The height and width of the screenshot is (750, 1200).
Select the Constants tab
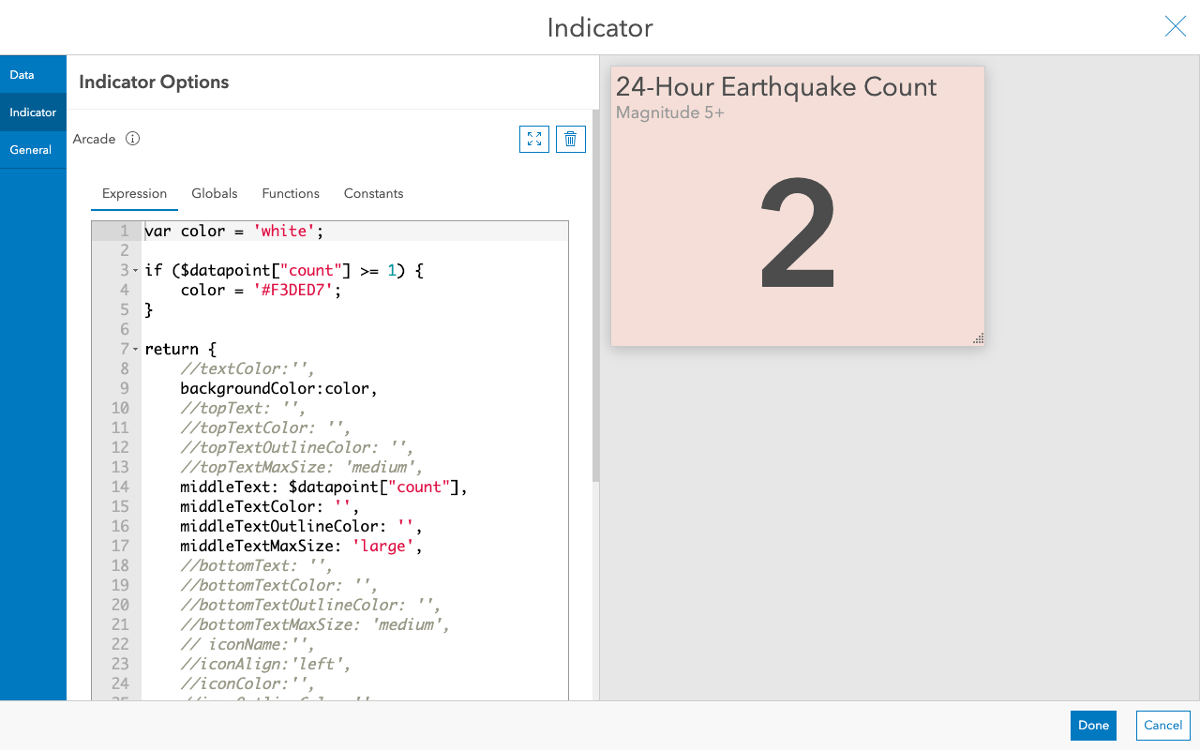click(x=373, y=193)
